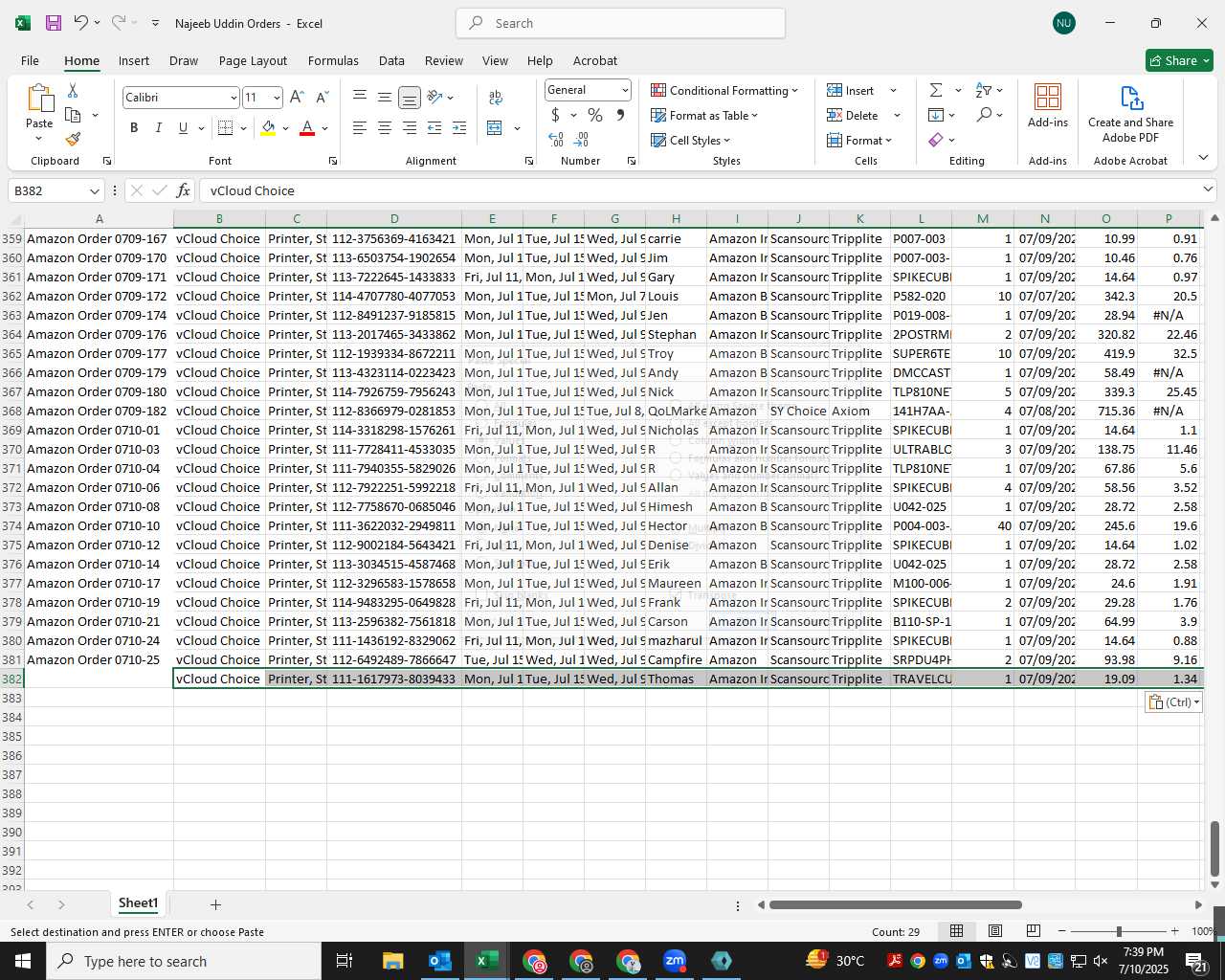Click the Cut scissors icon
This screenshot has width=1225, height=980.
coord(73,91)
